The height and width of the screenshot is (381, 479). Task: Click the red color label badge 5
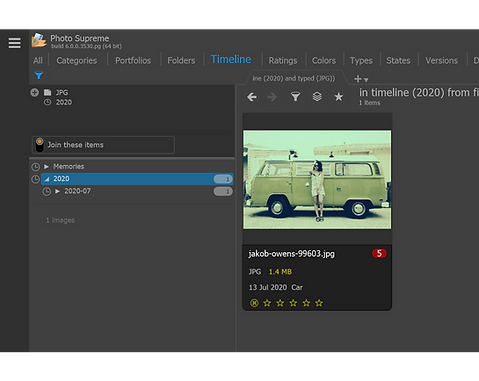[379, 253]
